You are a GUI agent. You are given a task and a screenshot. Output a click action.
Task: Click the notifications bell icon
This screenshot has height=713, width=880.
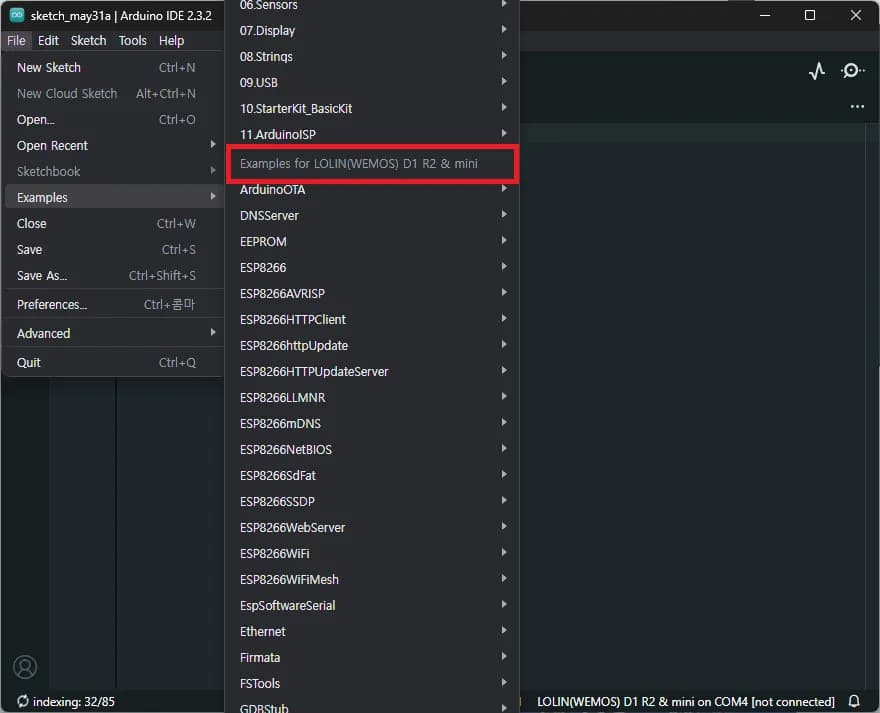tap(854, 701)
